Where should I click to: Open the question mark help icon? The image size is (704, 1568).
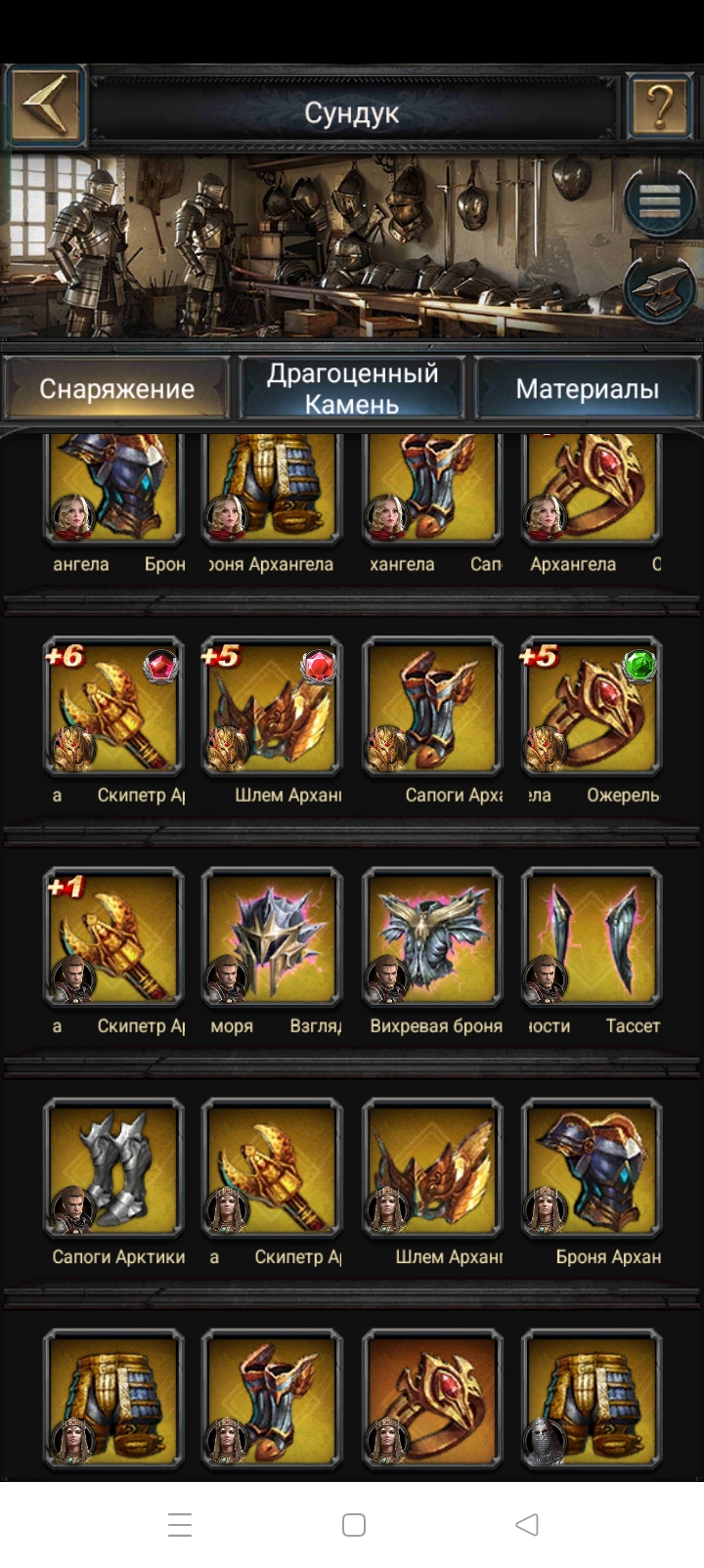click(660, 105)
